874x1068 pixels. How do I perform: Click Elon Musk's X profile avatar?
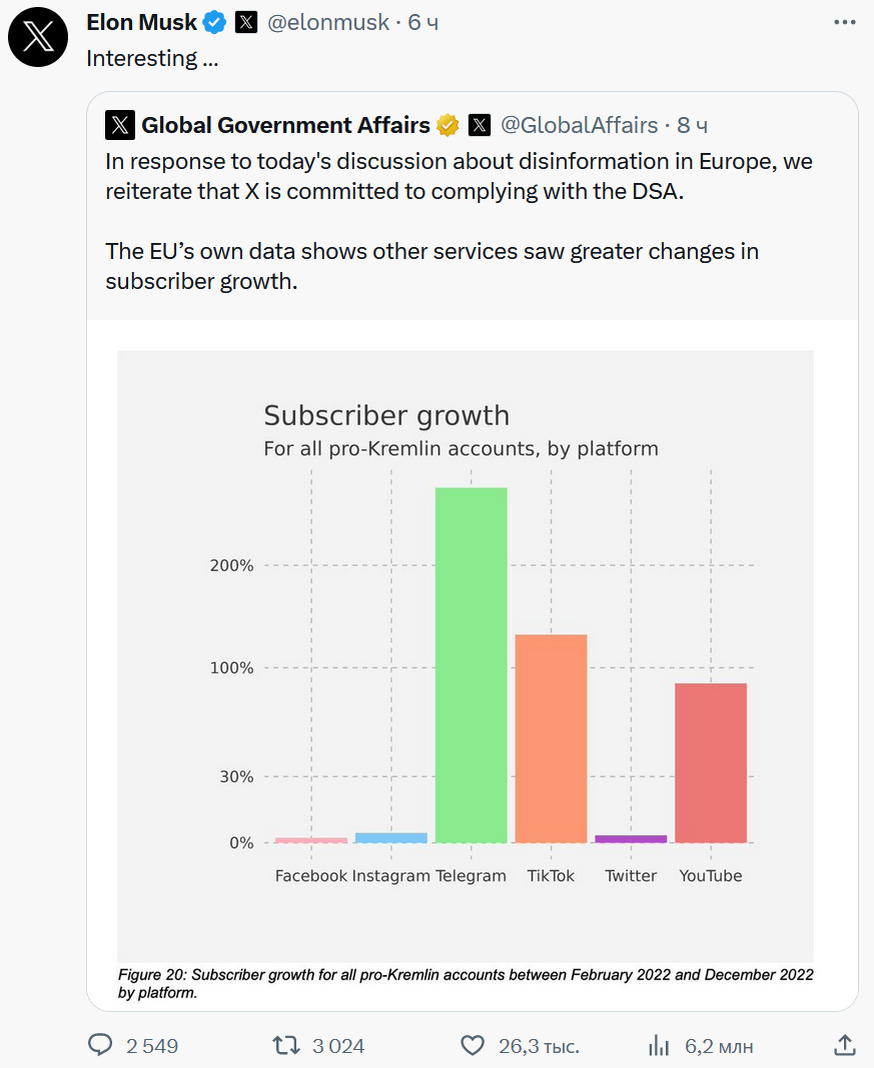coord(38,38)
